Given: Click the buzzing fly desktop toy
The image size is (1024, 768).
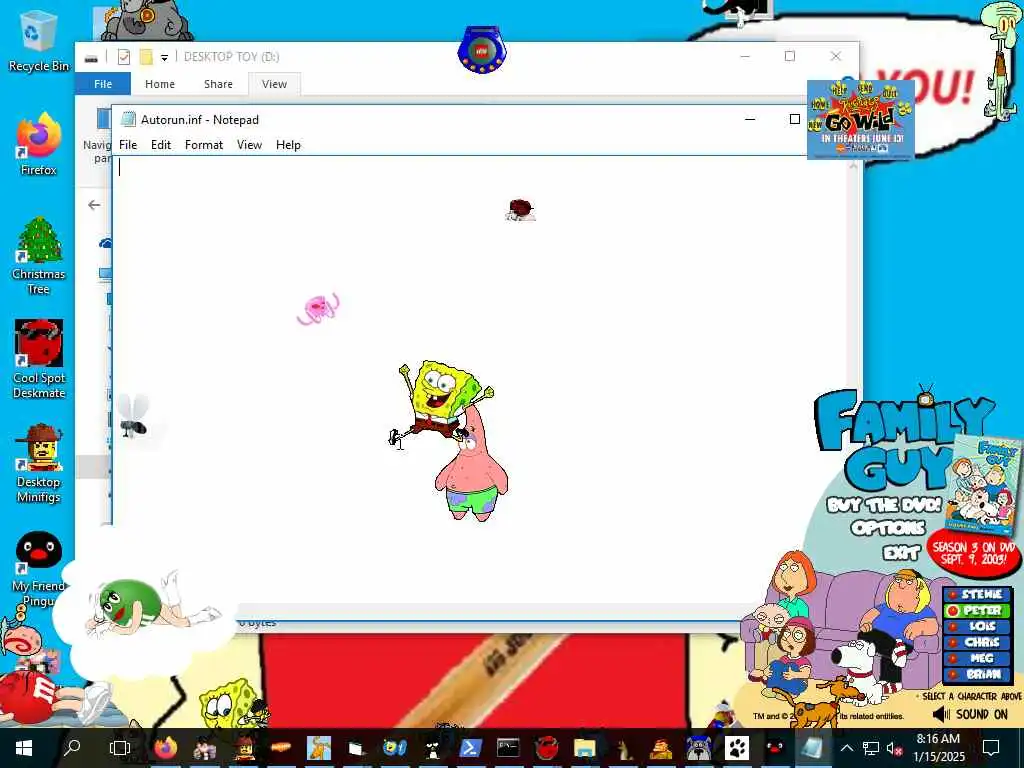Looking at the screenshot, I should click(134, 417).
